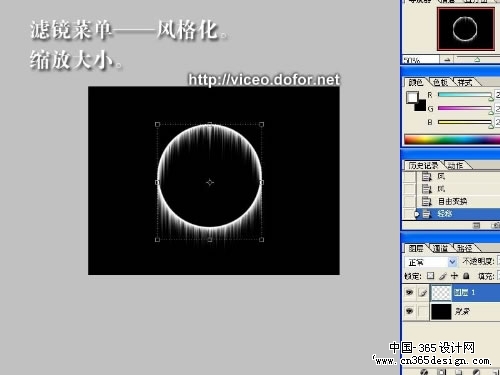The width and height of the screenshot is (500, 375).
Task: Open the blend mode dropdown showing 正常
Action: pos(431,262)
